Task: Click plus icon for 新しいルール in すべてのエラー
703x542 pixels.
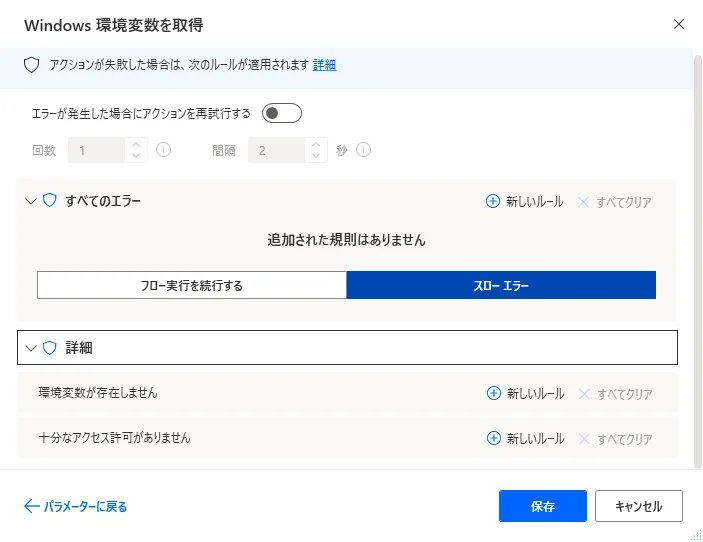Action: (x=492, y=202)
